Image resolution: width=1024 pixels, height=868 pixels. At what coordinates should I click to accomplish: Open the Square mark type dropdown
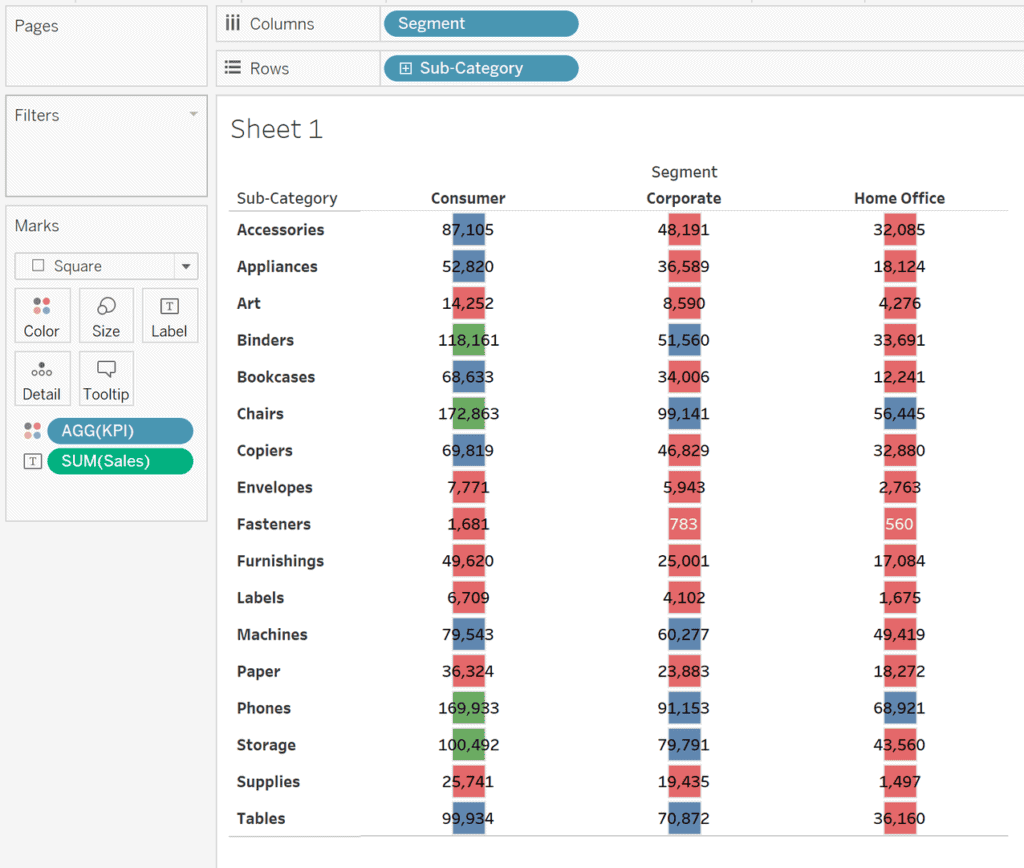(185, 266)
